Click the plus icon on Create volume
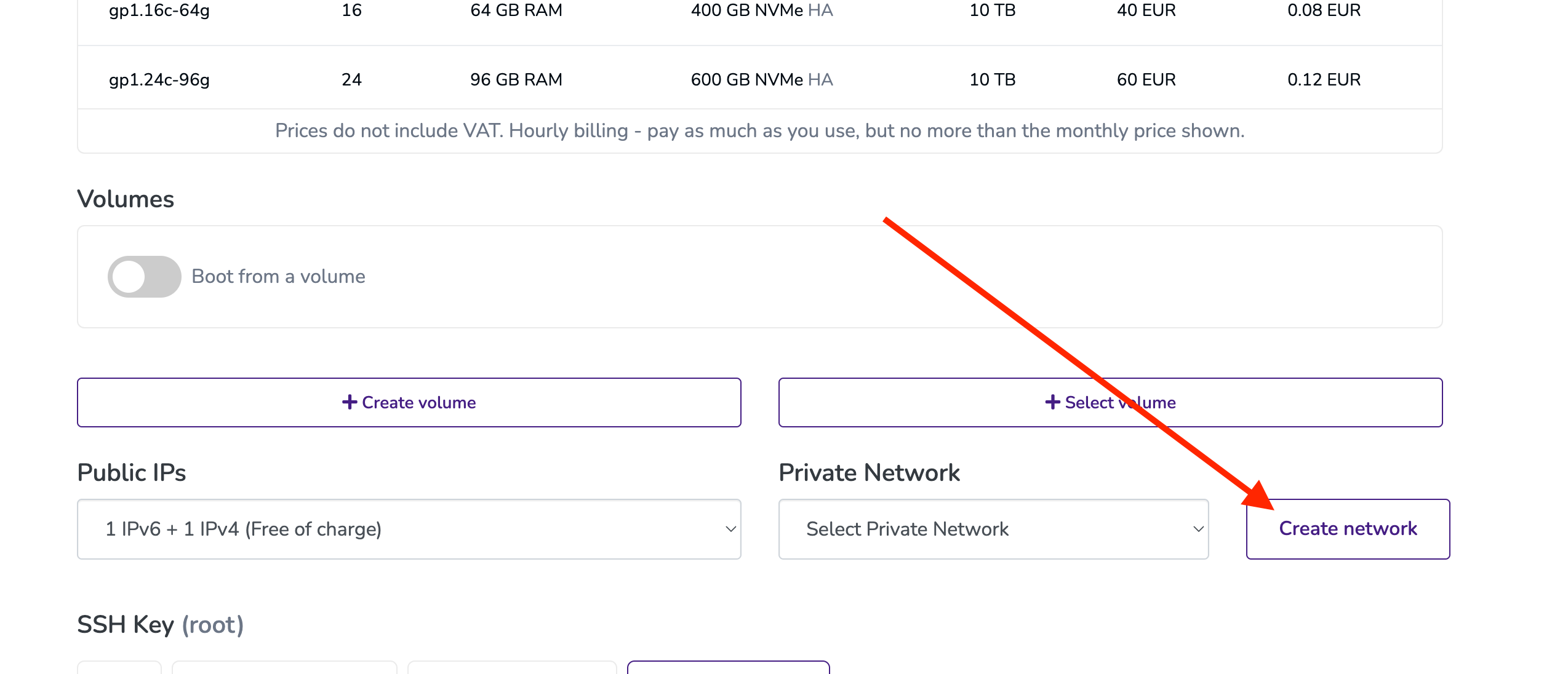1568x674 pixels. (349, 402)
